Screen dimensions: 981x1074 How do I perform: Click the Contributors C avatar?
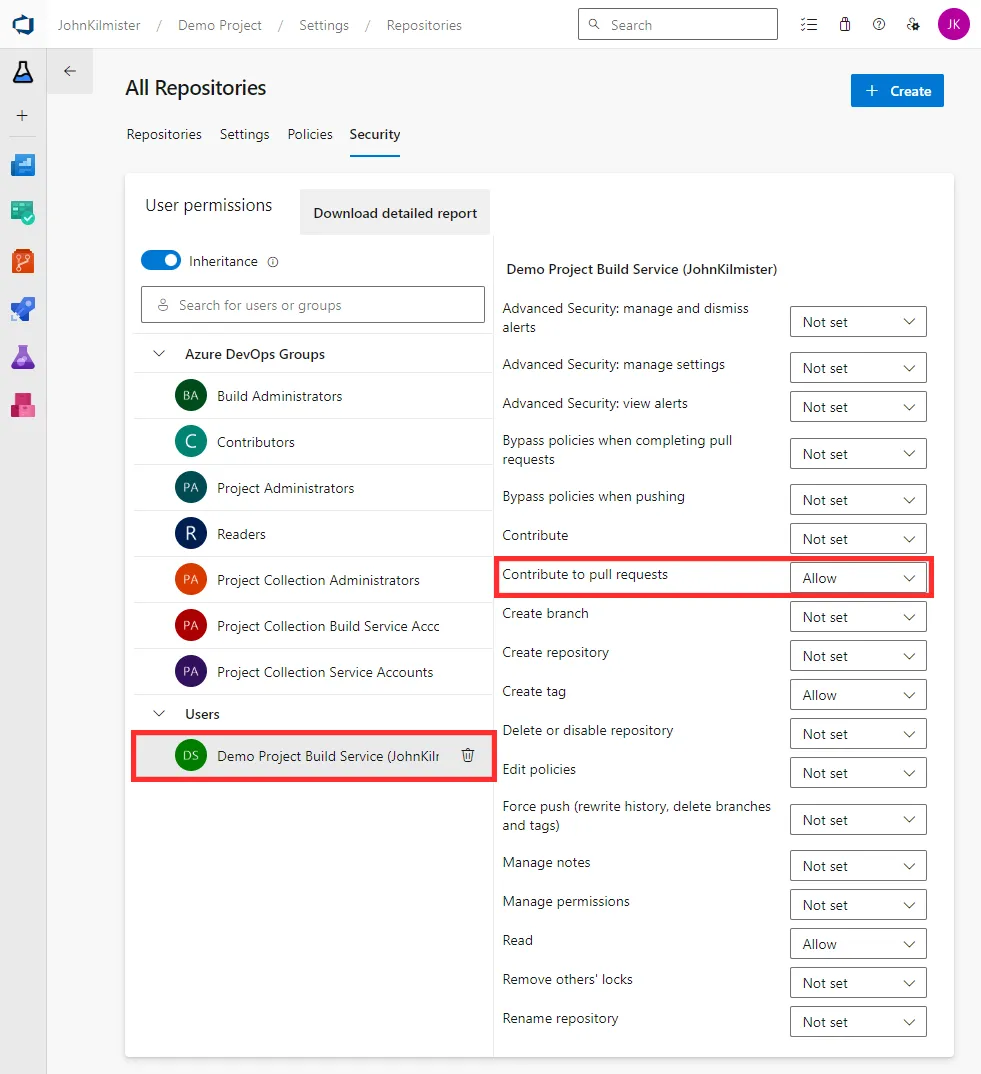click(x=191, y=442)
